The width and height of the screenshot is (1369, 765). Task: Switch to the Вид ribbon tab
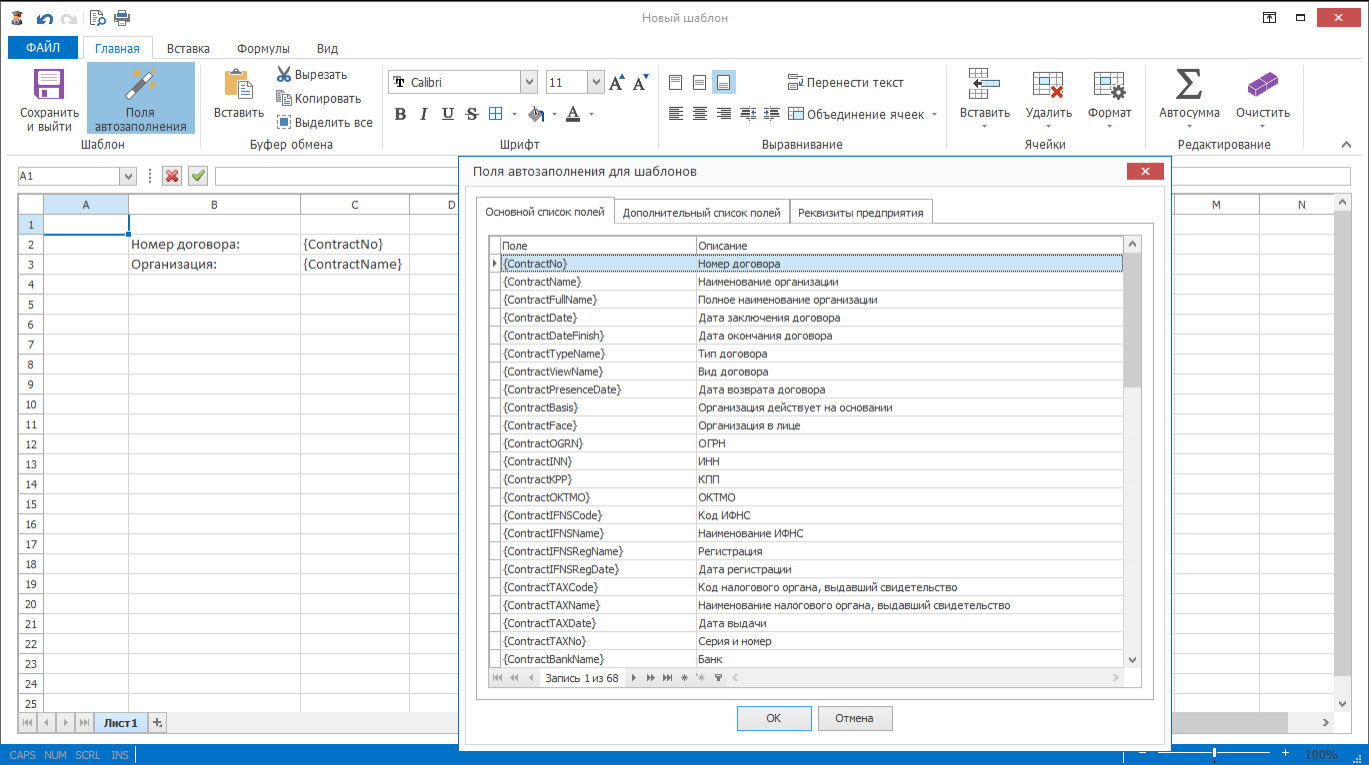(x=327, y=48)
